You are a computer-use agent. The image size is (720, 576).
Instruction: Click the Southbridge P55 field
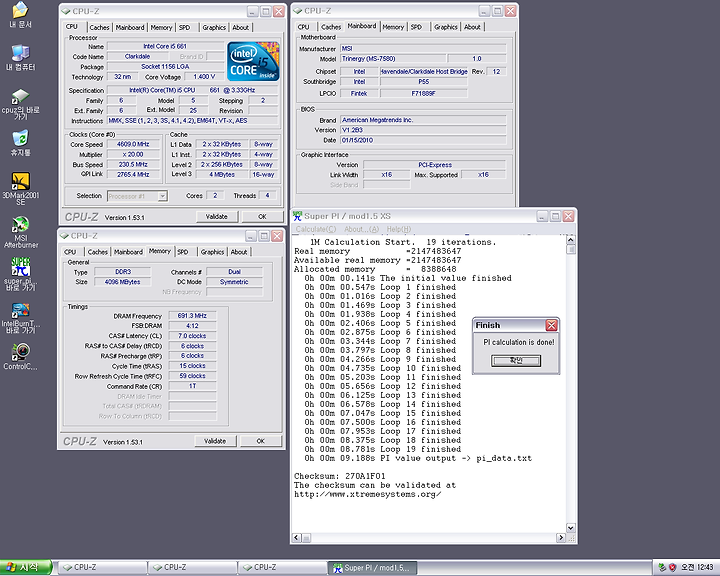[x=423, y=82]
